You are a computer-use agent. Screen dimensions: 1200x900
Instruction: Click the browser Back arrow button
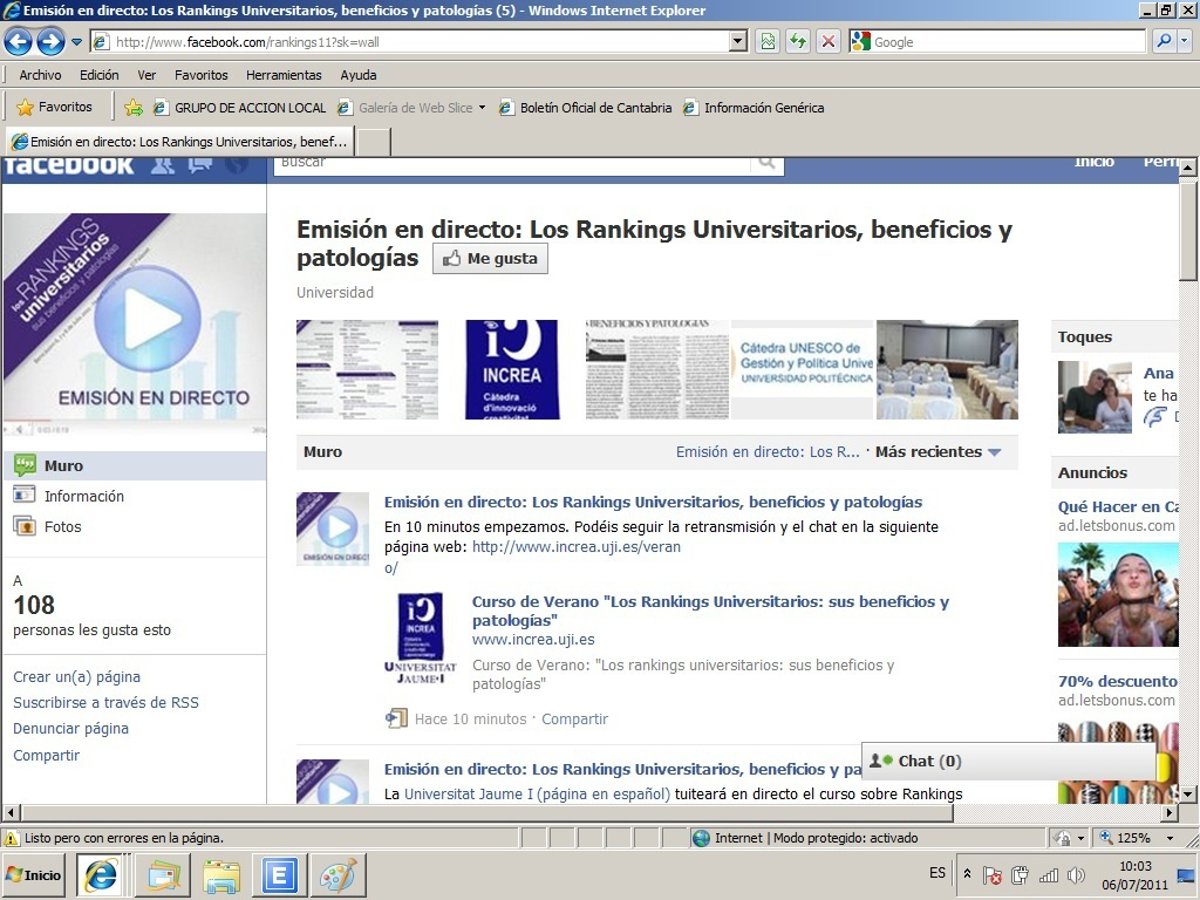[18, 42]
